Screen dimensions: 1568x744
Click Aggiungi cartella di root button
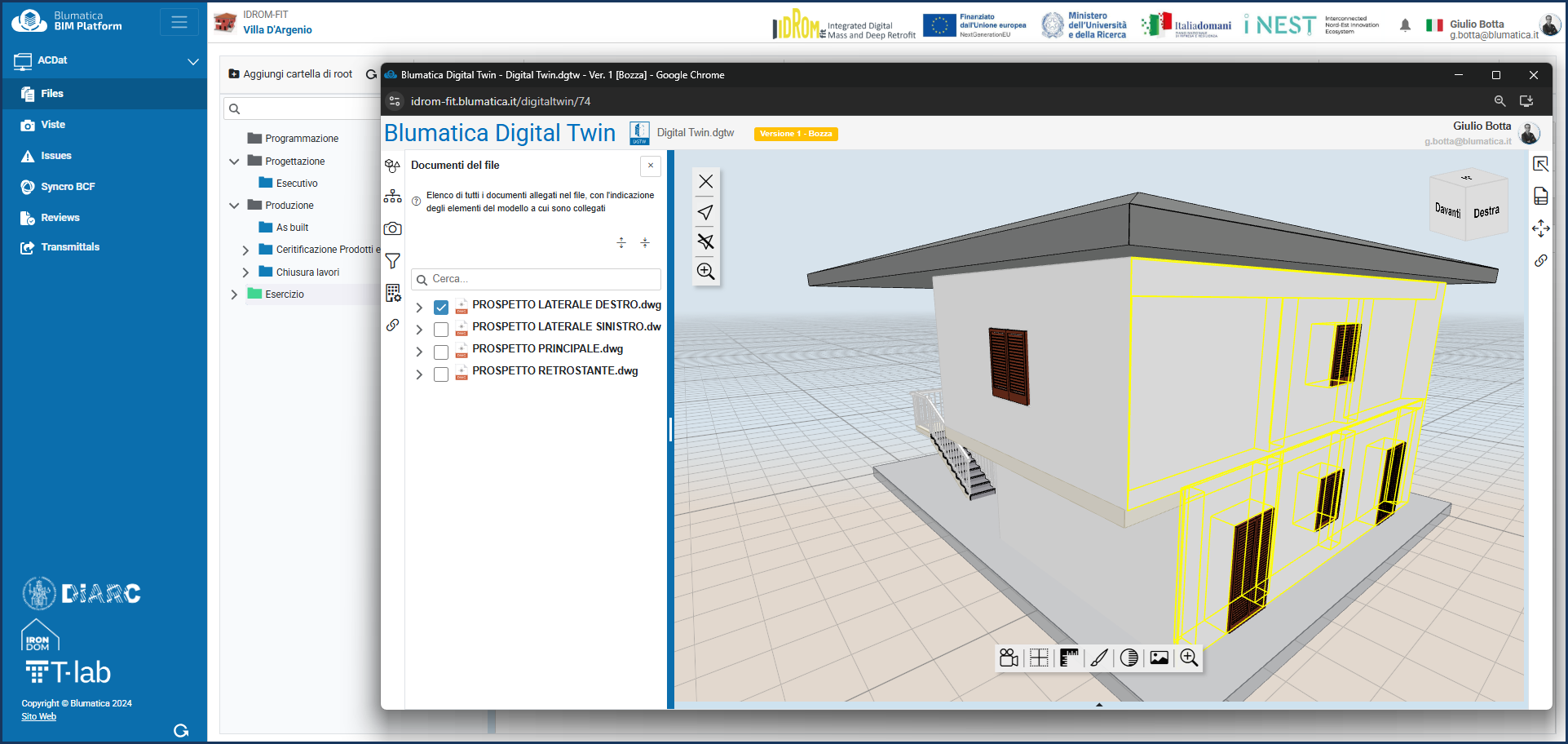click(290, 74)
